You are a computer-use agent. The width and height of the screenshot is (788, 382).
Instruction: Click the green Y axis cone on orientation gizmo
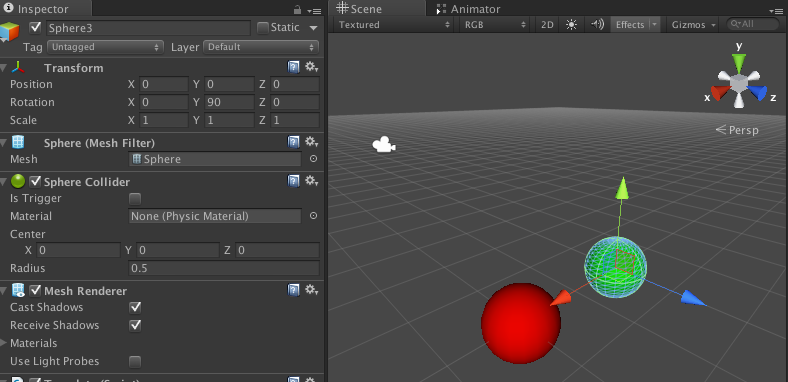coord(739,64)
